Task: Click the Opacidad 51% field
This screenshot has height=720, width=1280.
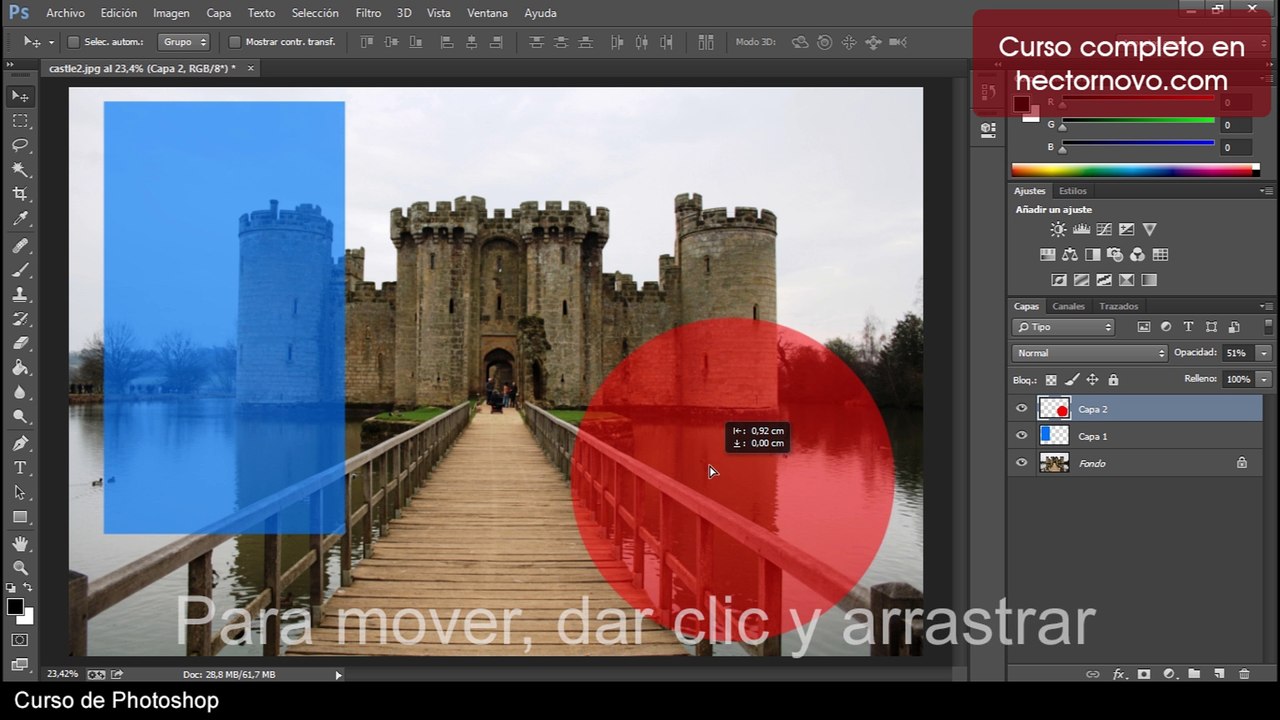Action: click(1238, 353)
